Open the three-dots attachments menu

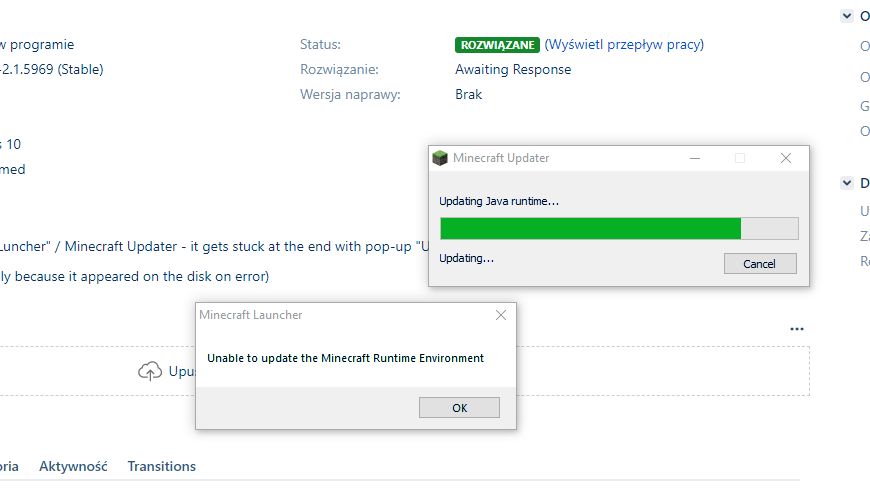tap(797, 329)
